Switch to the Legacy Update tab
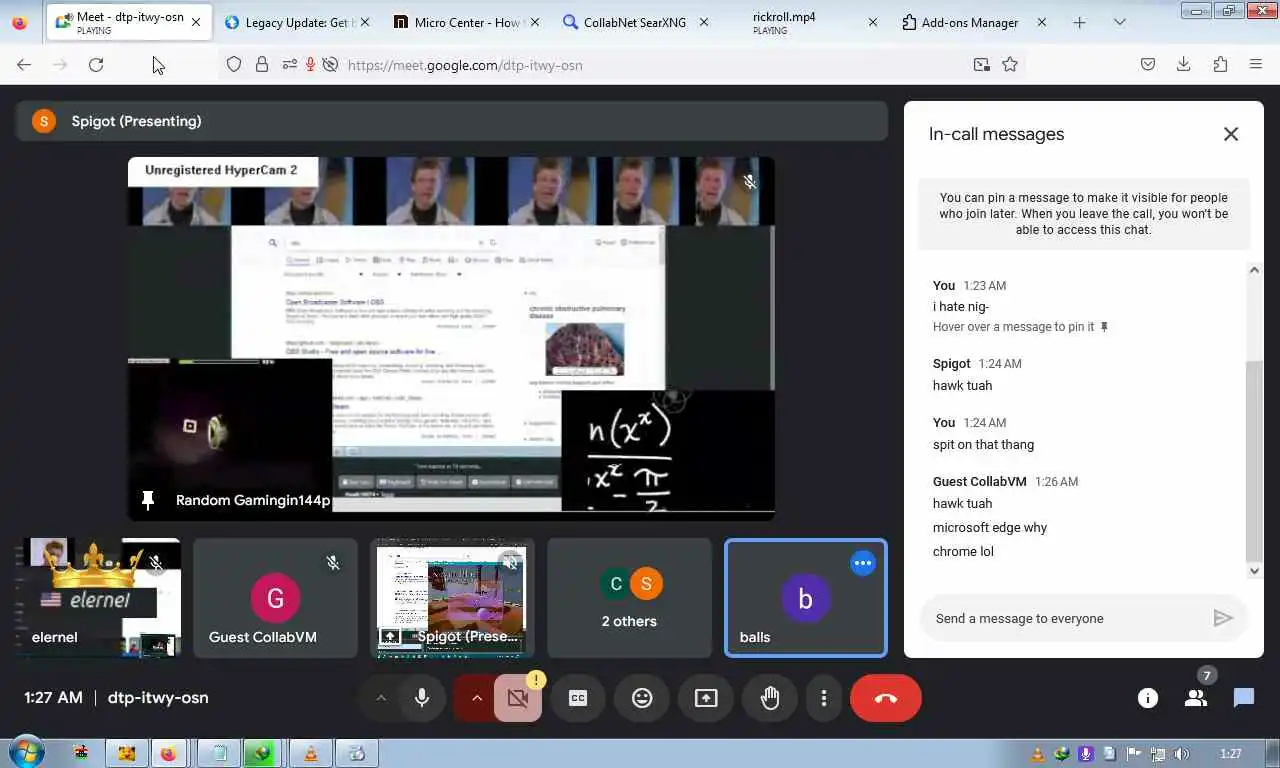The width and height of the screenshot is (1280, 768). 298,22
